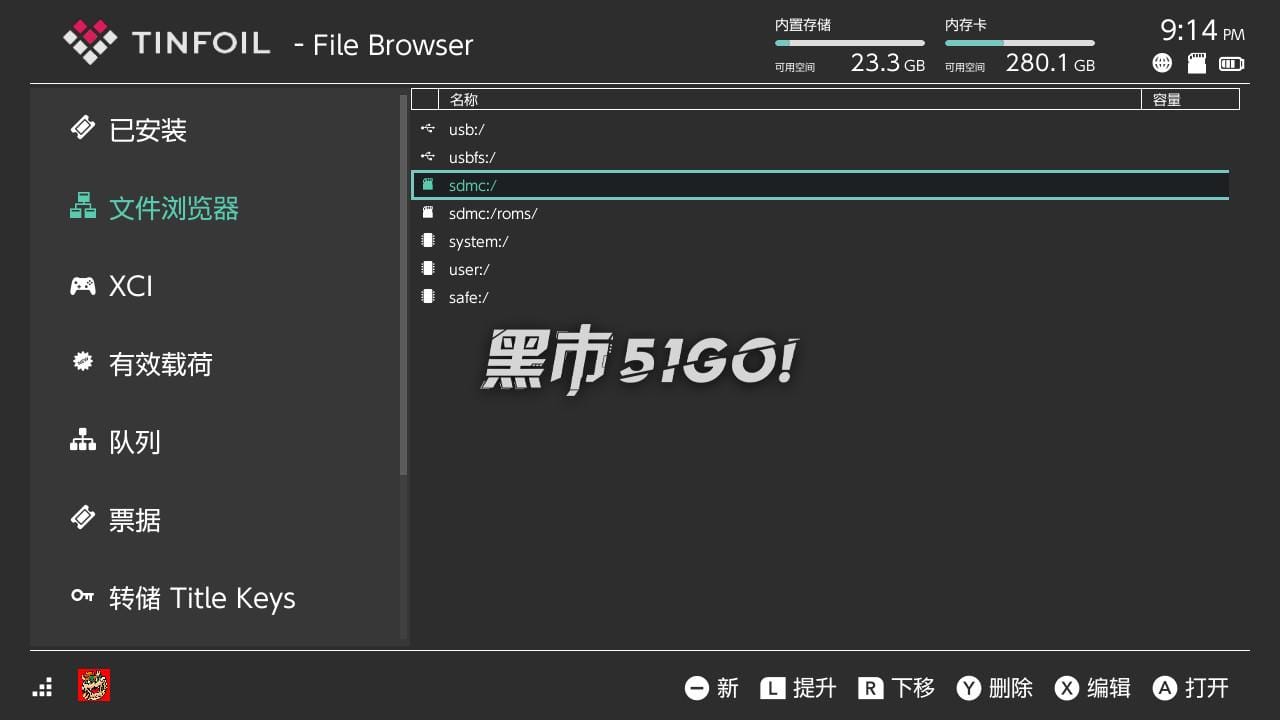
Task: Click the key icon beside 转储 Title Keys
Action: pyautogui.click(x=82, y=597)
